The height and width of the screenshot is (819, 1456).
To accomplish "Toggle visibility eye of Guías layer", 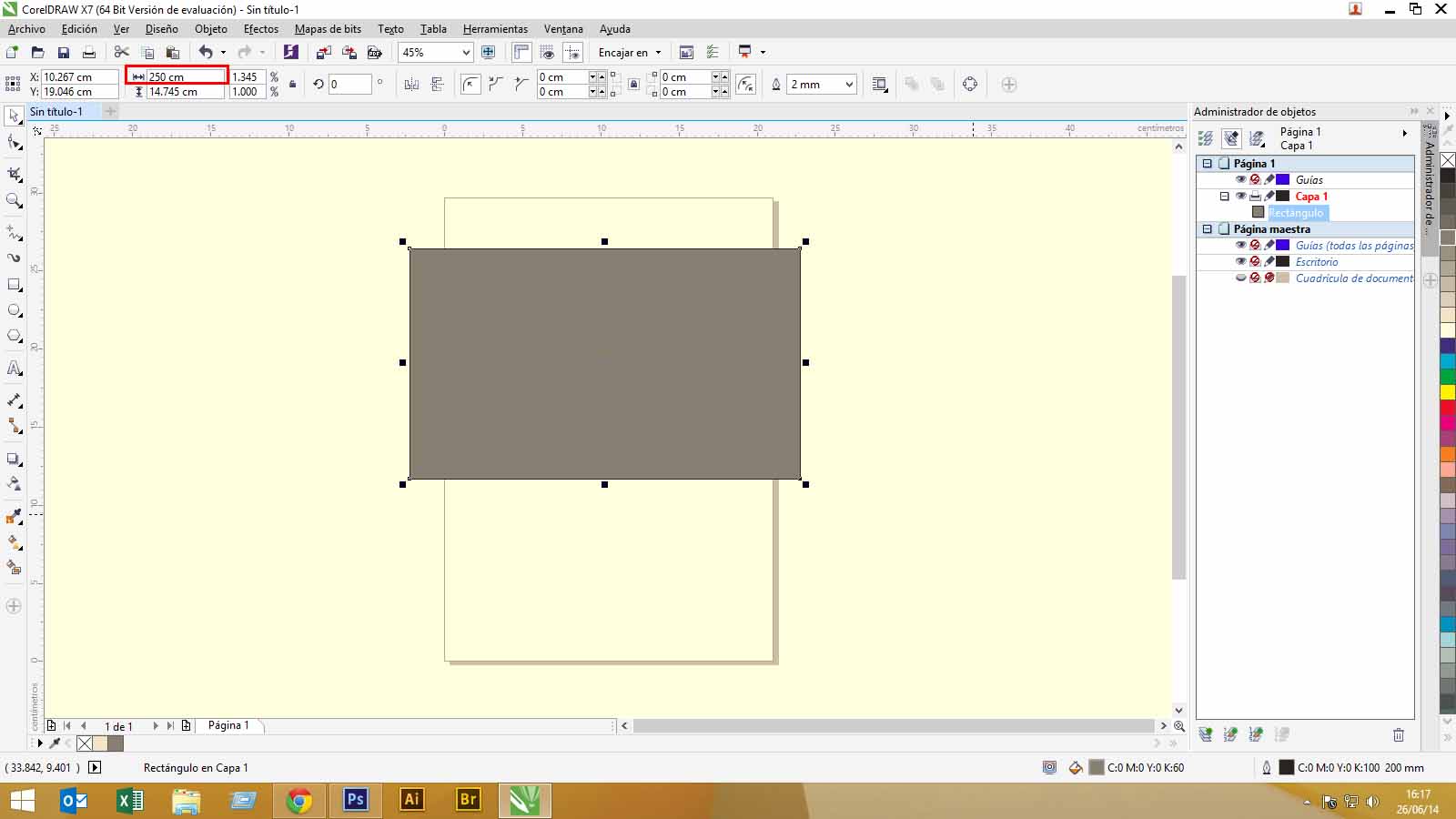I will (1240, 180).
